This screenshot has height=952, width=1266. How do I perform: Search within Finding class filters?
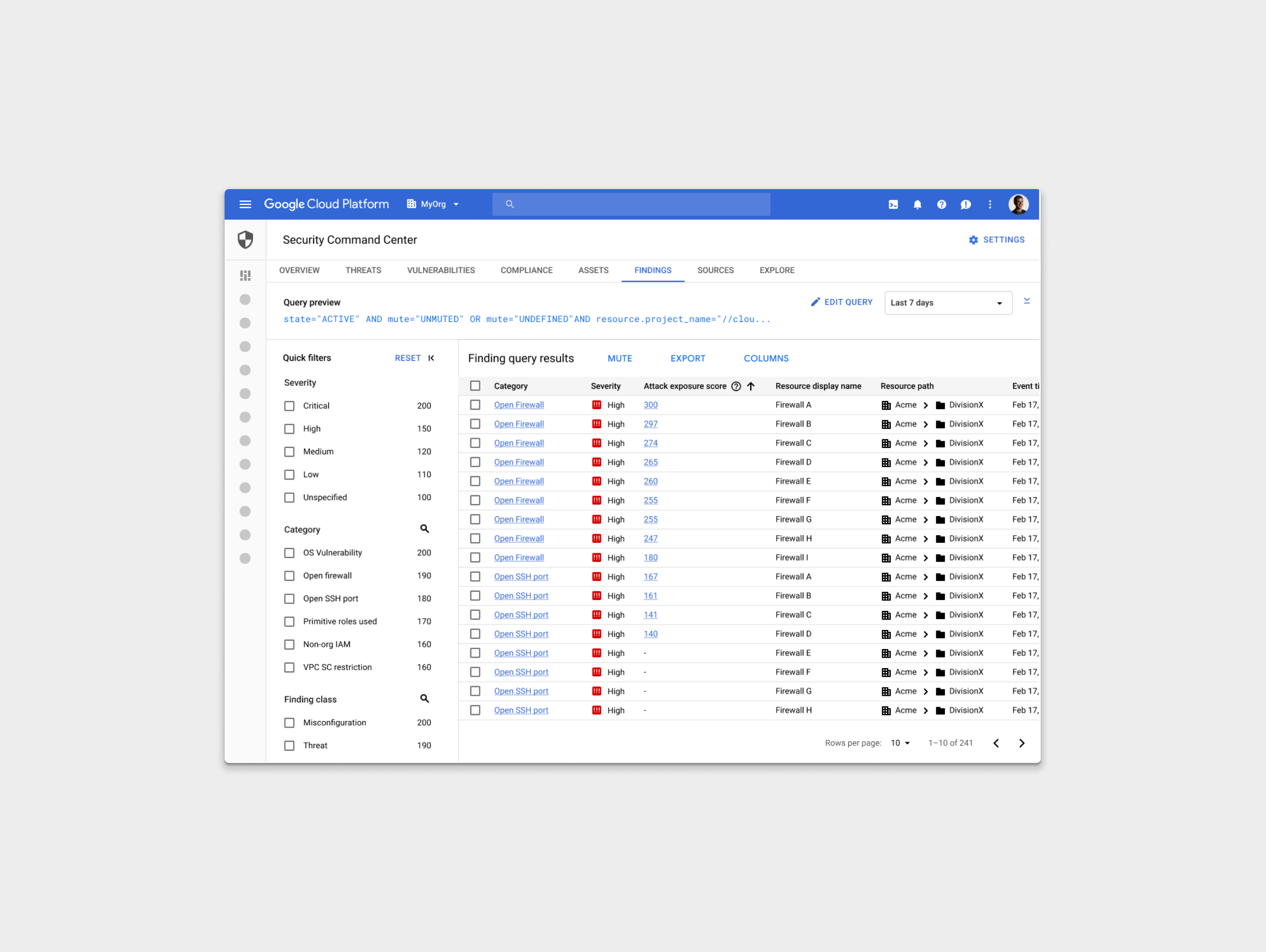(x=424, y=699)
